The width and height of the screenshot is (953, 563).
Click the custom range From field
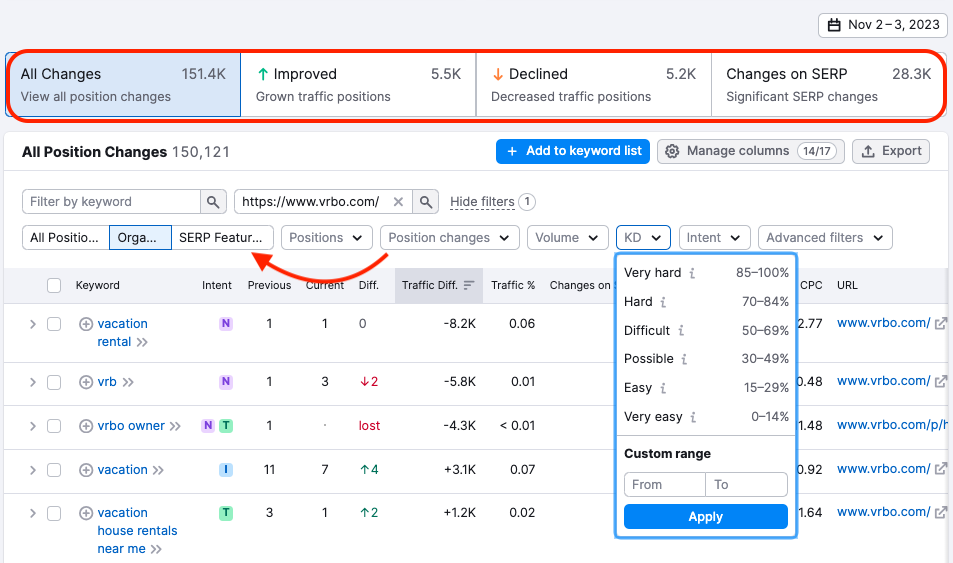664,485
